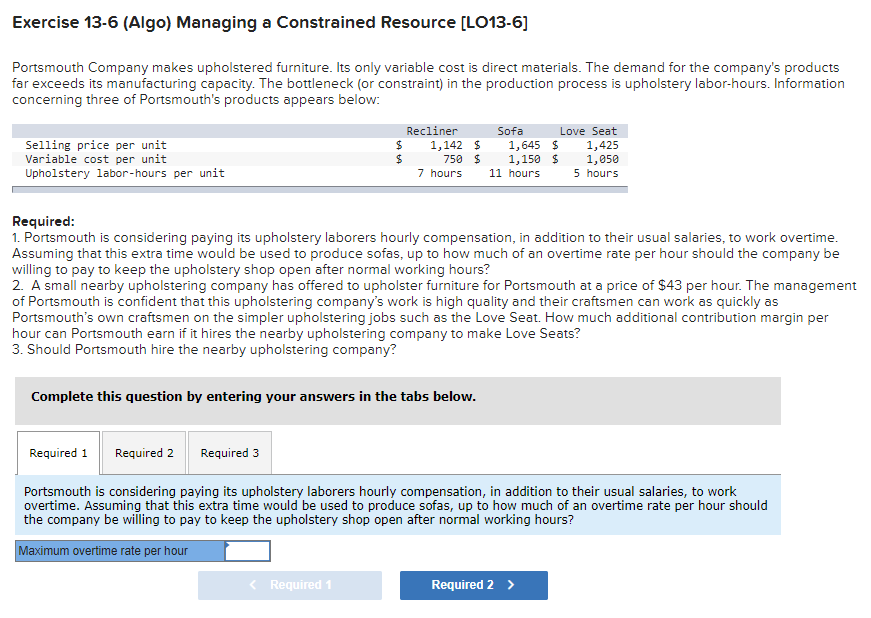Click the Required 2 navigation button
The image size is (871, 618).
pos(473,585)
